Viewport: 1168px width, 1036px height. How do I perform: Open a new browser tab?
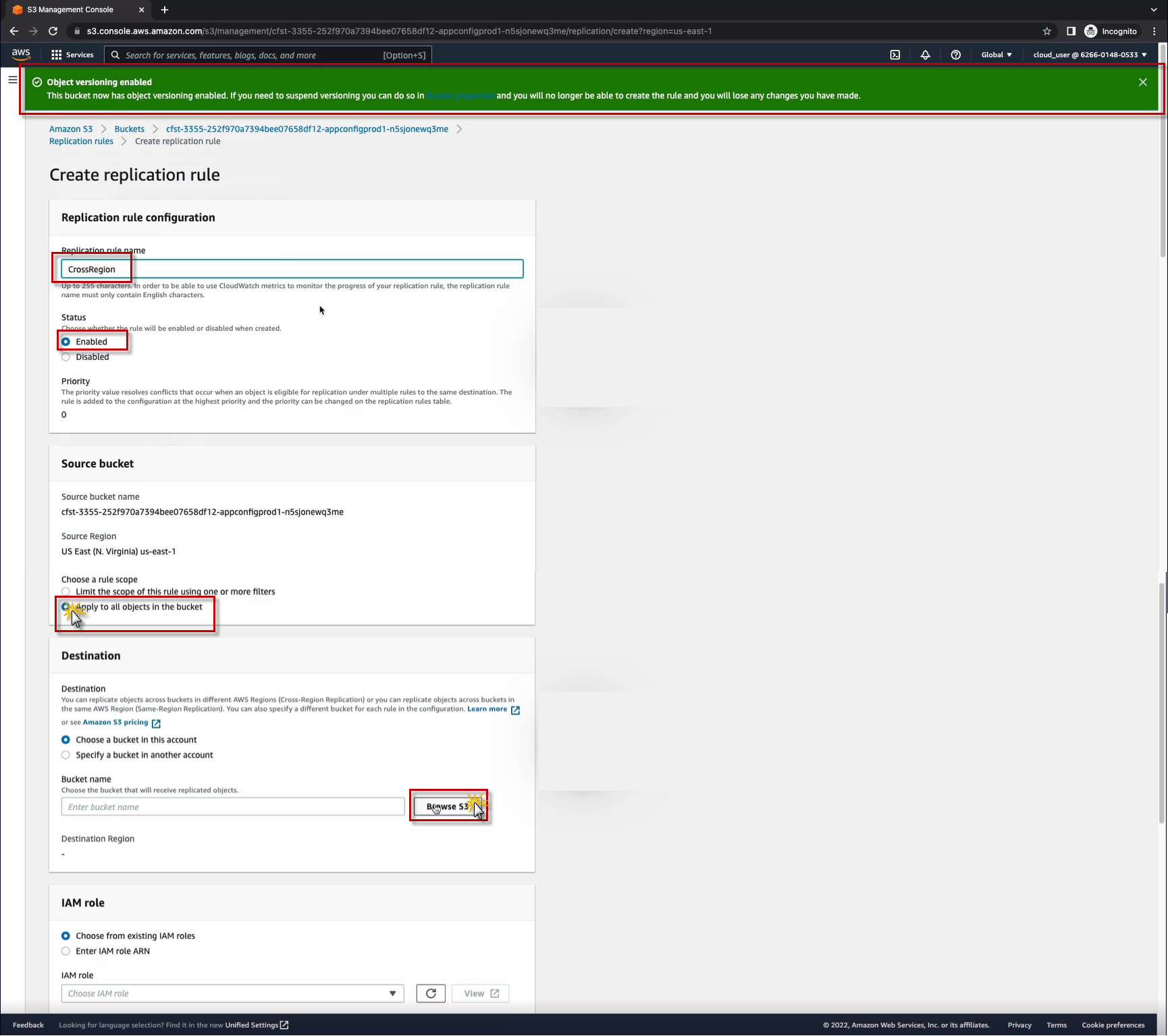[x=165, y=9]
